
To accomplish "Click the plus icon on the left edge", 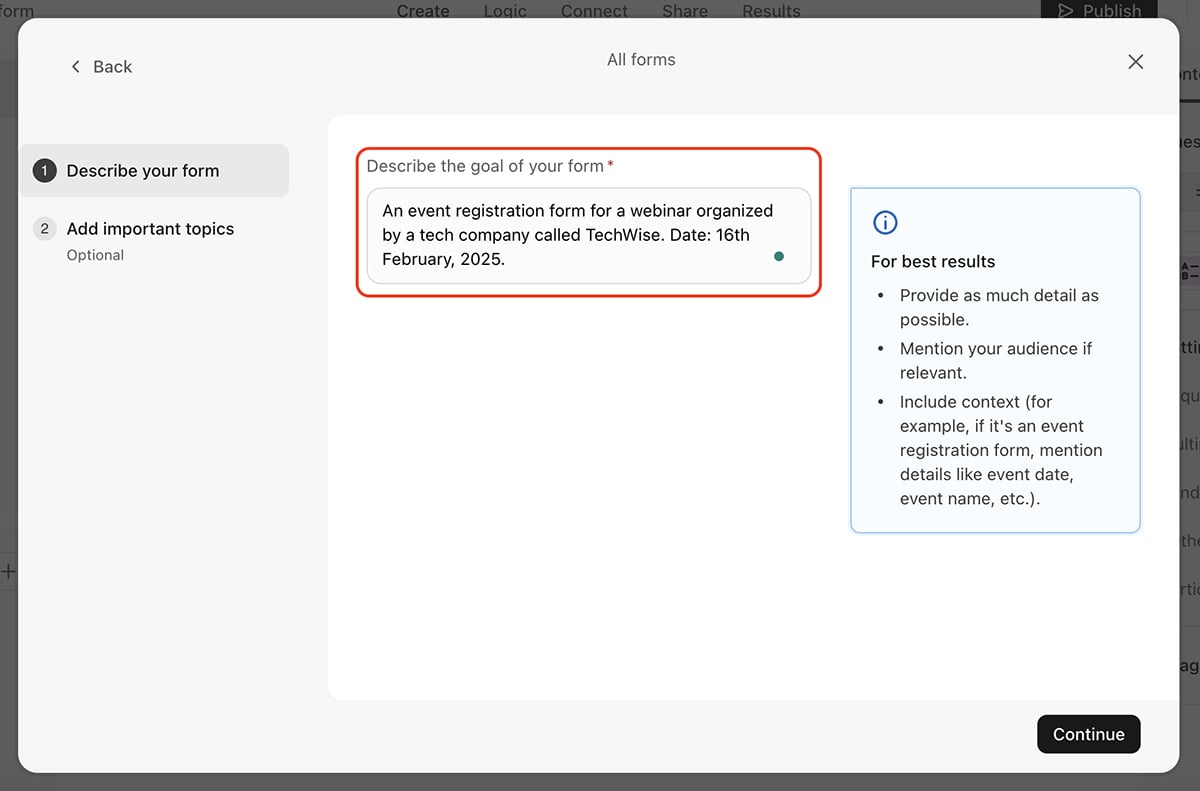I will [x=8, y=571].
